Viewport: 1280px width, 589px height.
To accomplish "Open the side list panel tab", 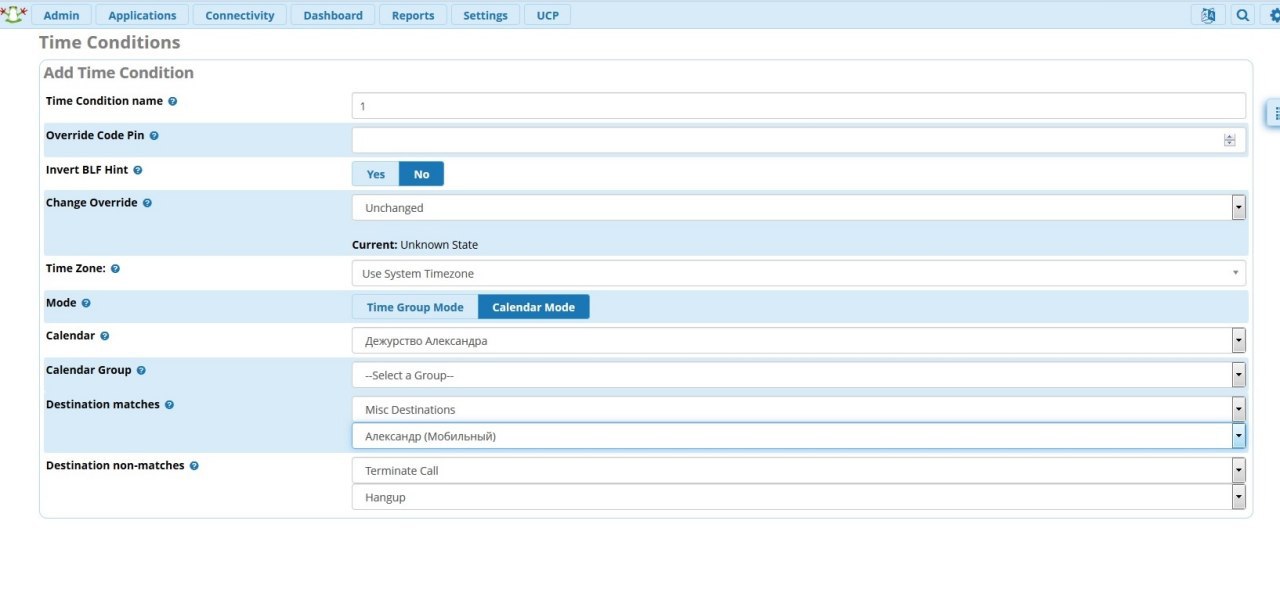I will tap(1275, 113).
